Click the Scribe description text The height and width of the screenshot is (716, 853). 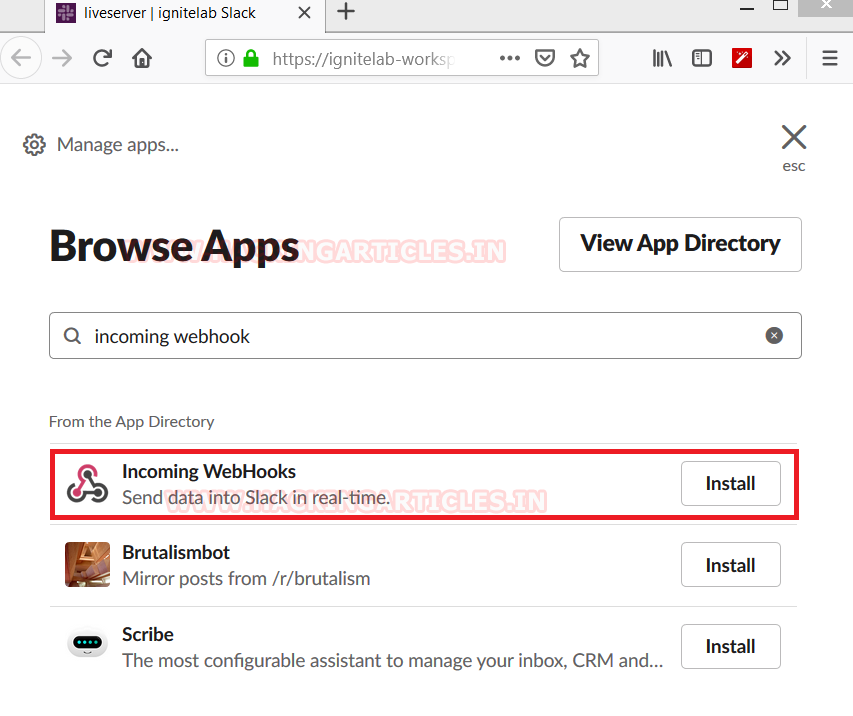tap(393, 660)
